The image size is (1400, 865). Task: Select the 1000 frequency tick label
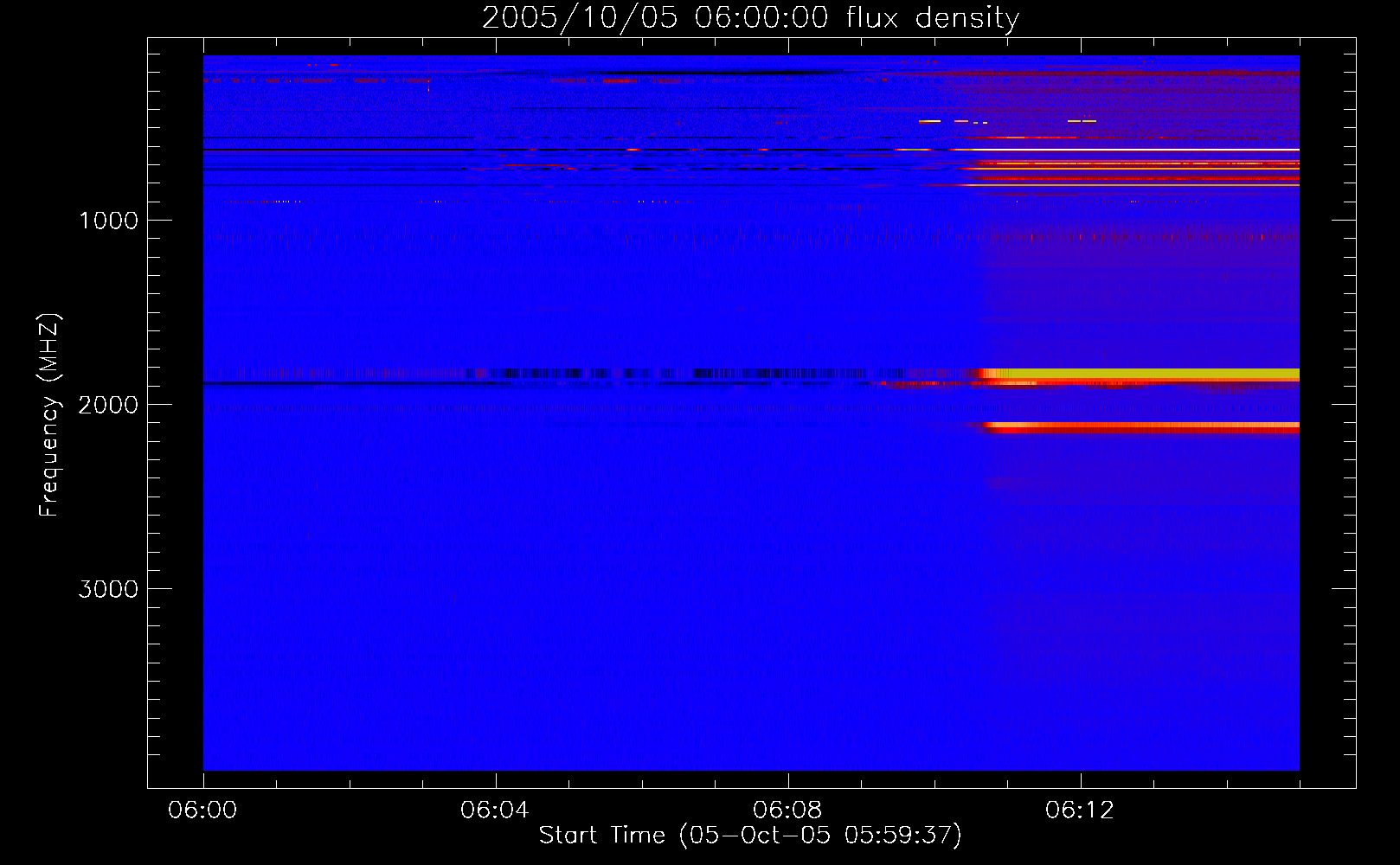coord(108,221)
